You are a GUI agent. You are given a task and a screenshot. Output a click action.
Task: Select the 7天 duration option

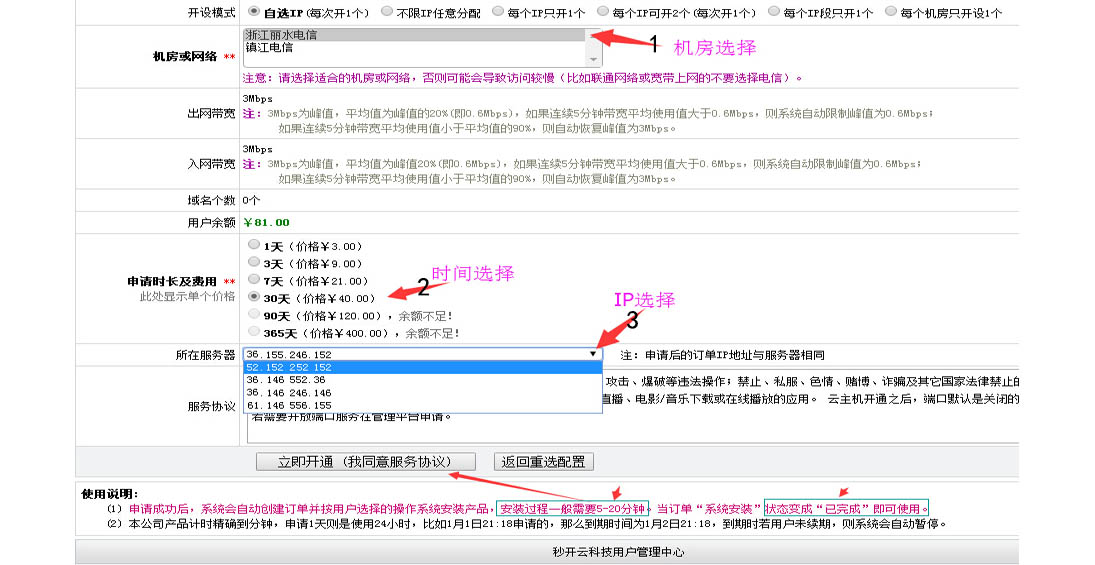click(x=254, y=280)
